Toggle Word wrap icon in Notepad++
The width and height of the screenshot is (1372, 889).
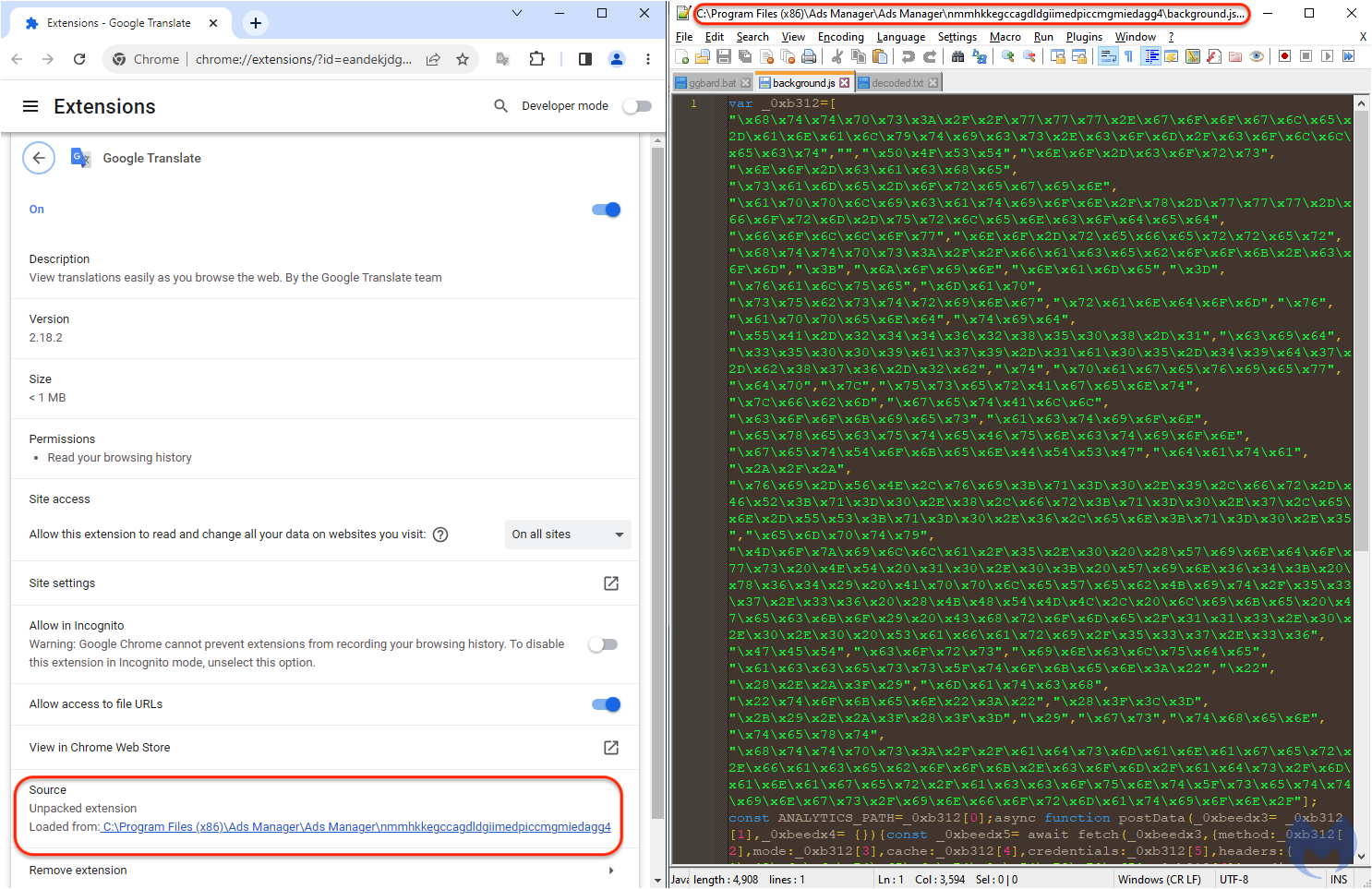1108,56
